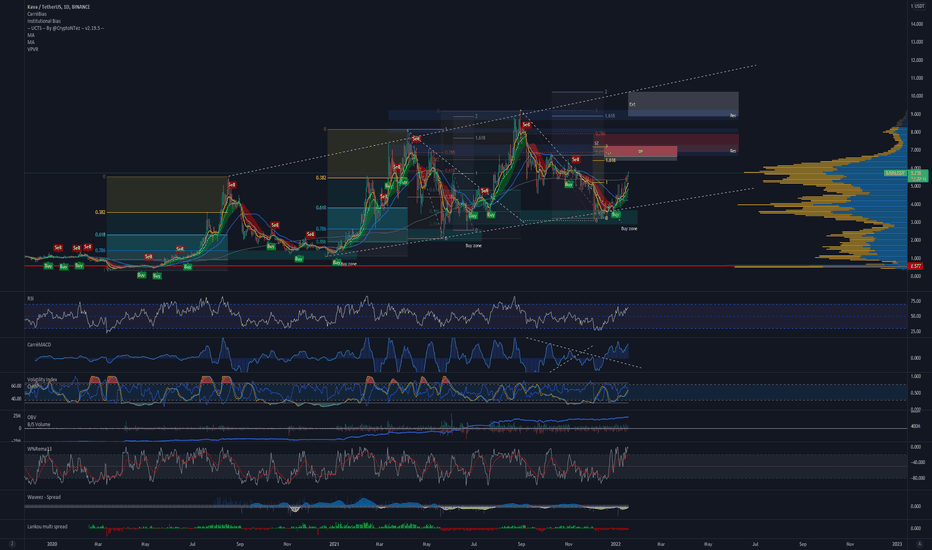This screenshot has height=550, width=932.
Task: Click 10.000 on the price axis
Action: [916, 95]
